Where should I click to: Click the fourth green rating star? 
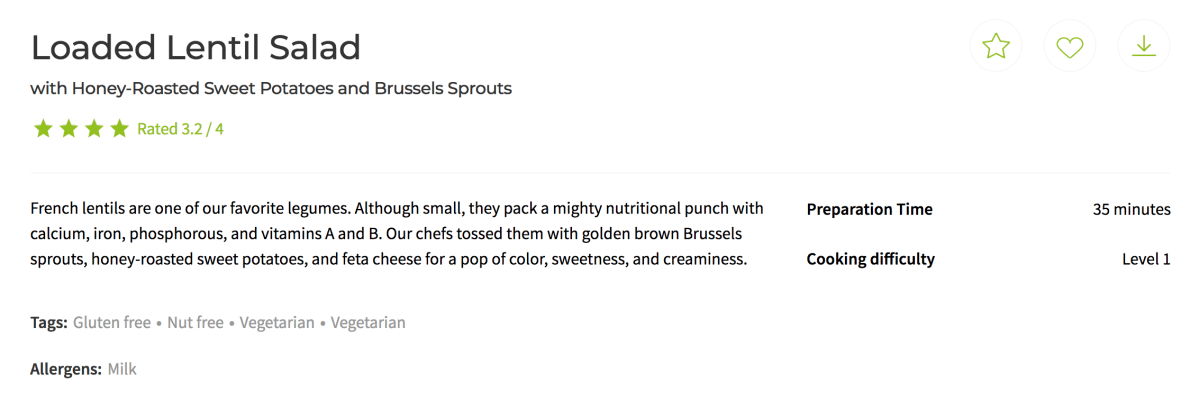(x=119, y=129)
